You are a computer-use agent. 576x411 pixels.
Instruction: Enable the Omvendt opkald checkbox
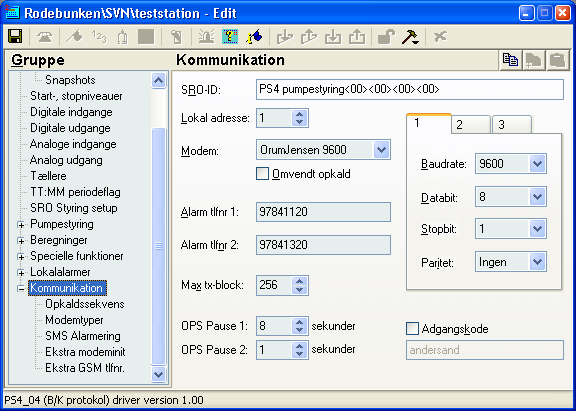click(262, 174)
